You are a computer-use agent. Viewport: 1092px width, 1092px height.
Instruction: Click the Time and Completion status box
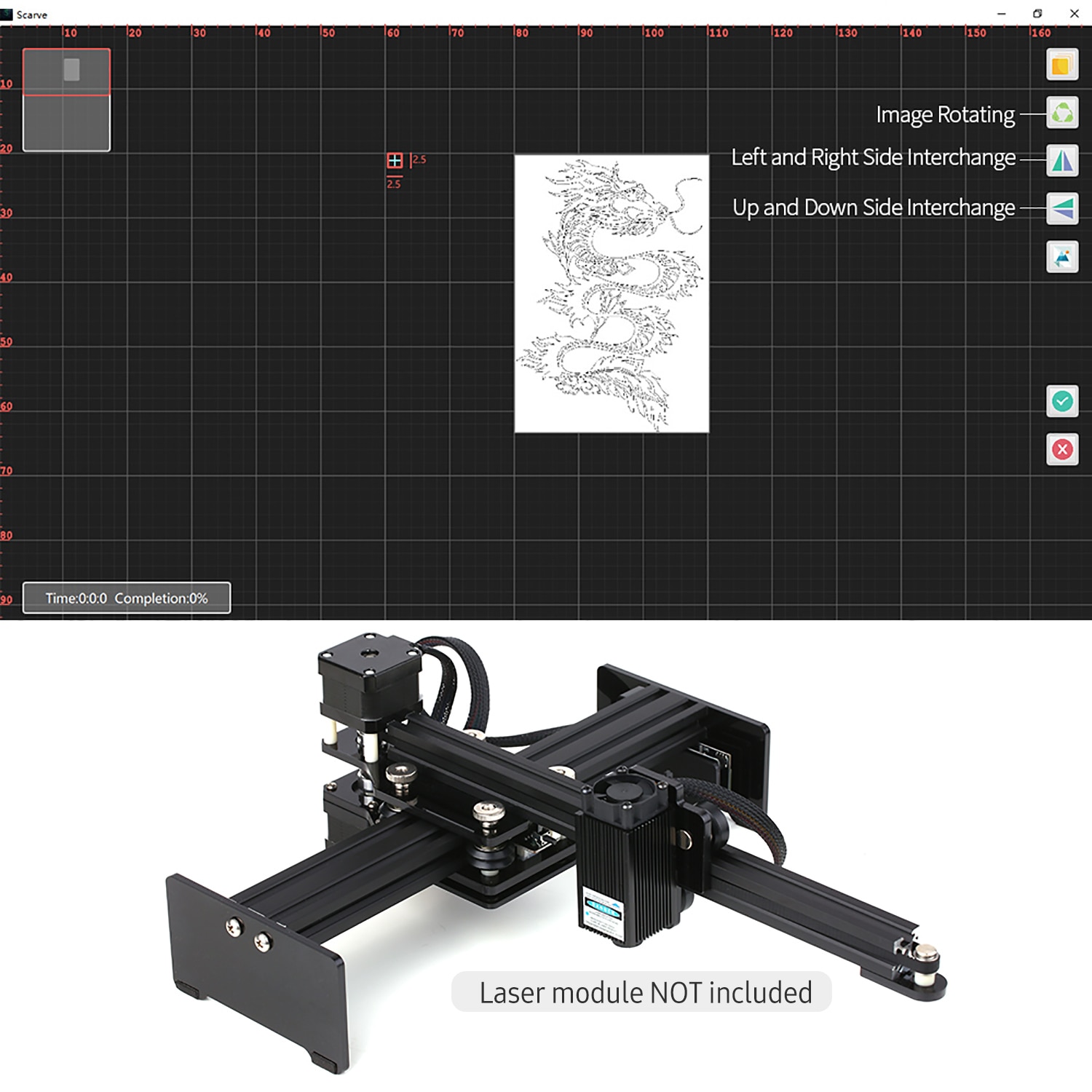[x=127, y=598]
